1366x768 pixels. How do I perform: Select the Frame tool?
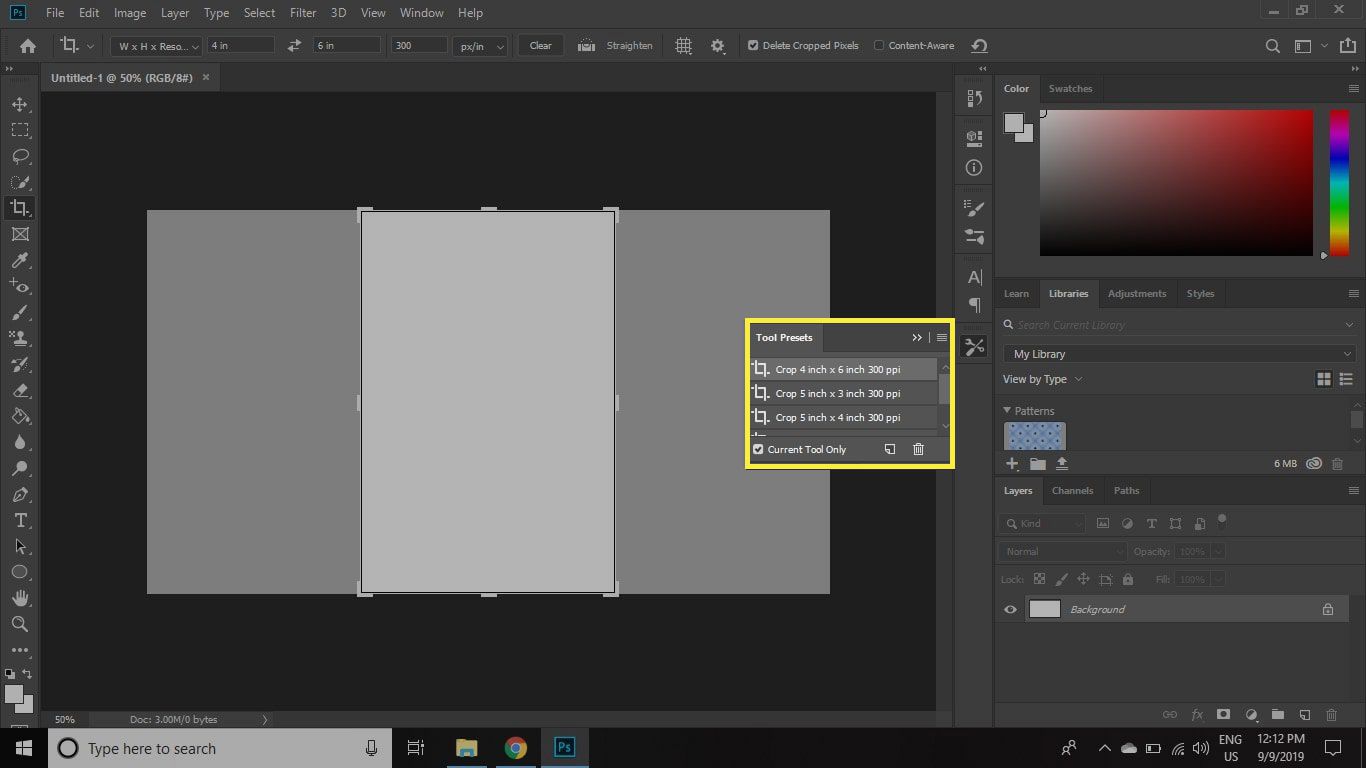[19, 234]
